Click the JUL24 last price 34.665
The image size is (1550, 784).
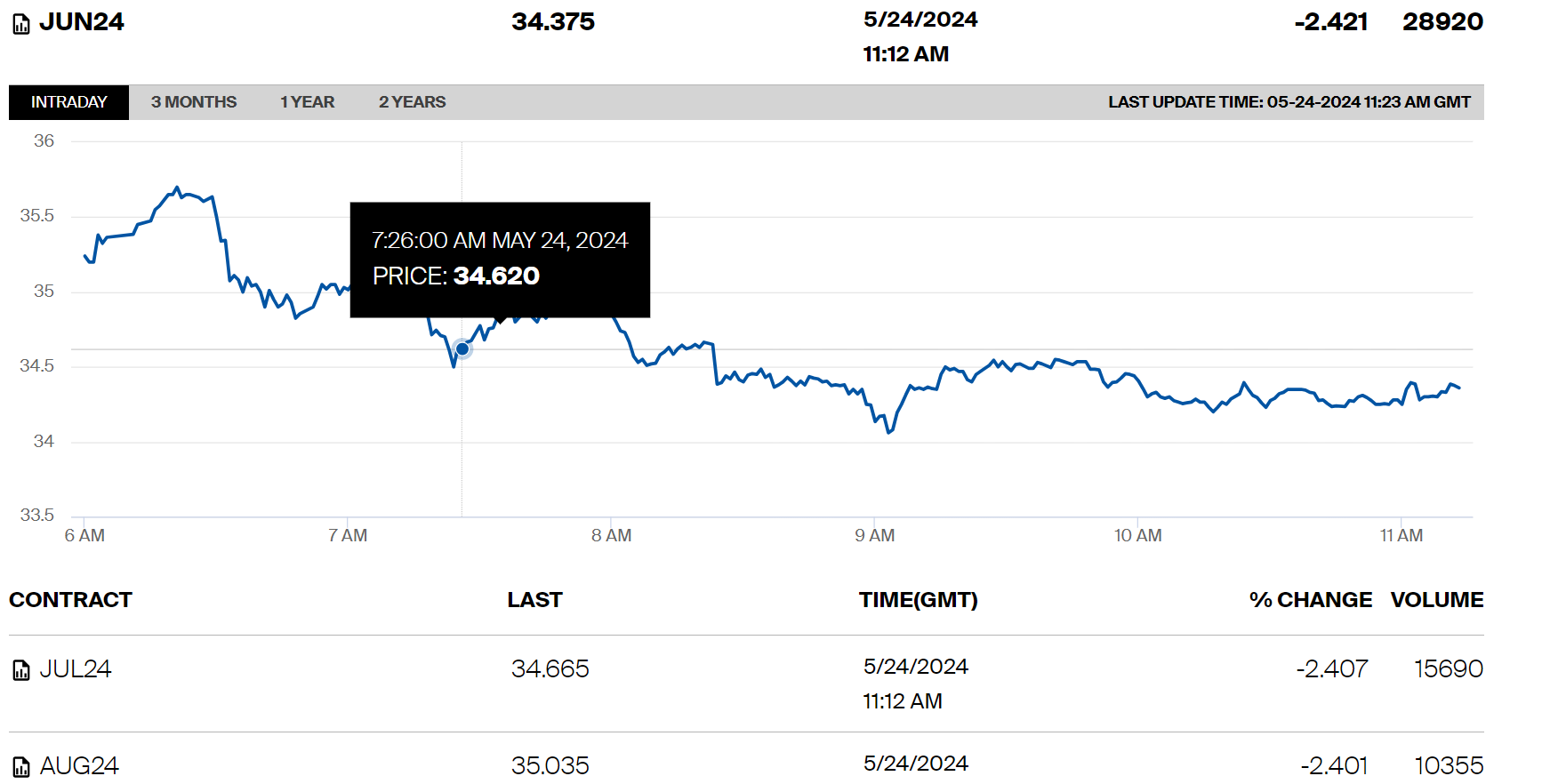[550, 669]
